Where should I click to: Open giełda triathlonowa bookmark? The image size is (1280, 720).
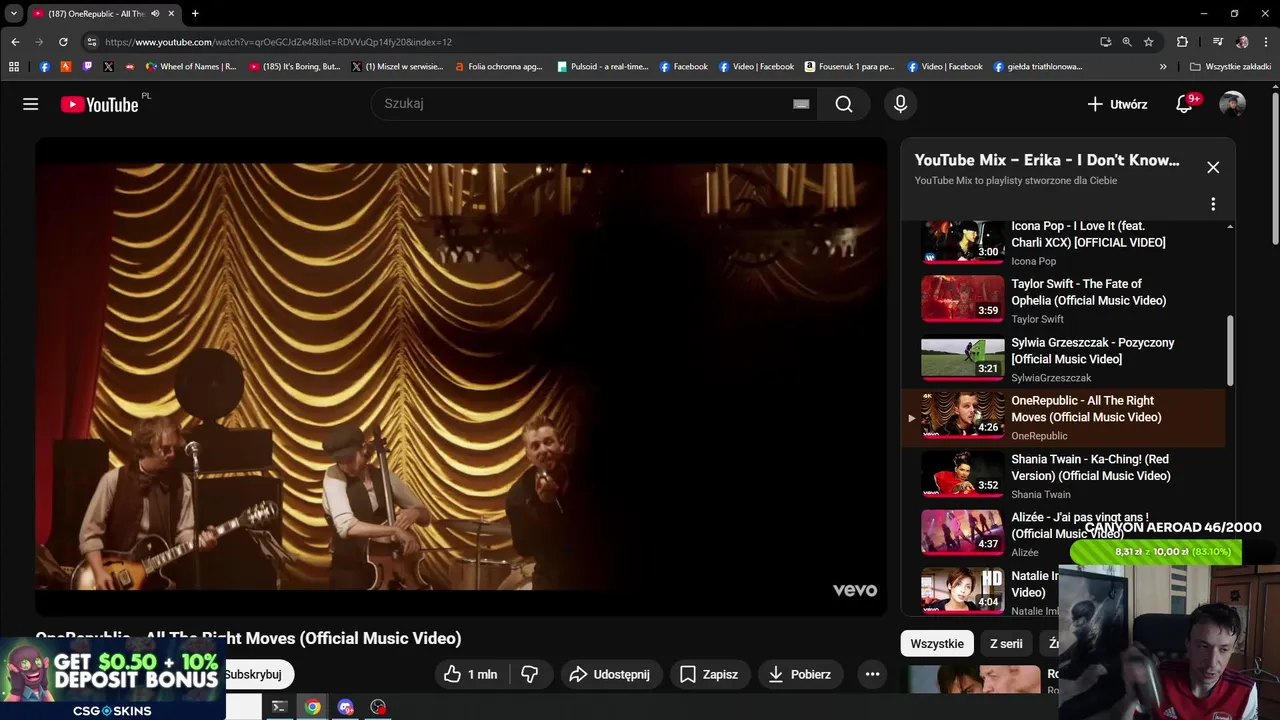click(x=1038, y=67)
